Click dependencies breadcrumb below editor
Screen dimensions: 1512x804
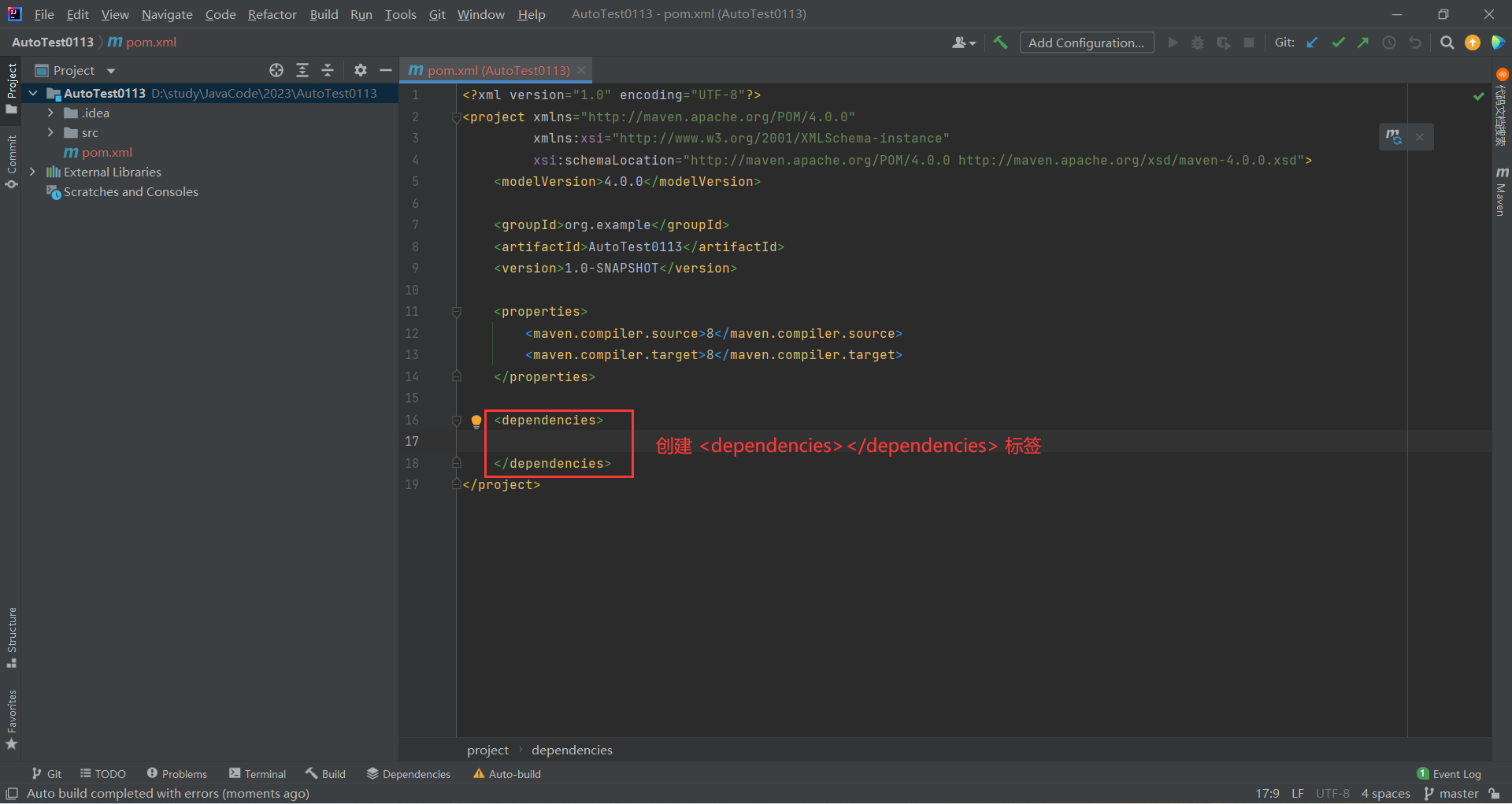572,750
